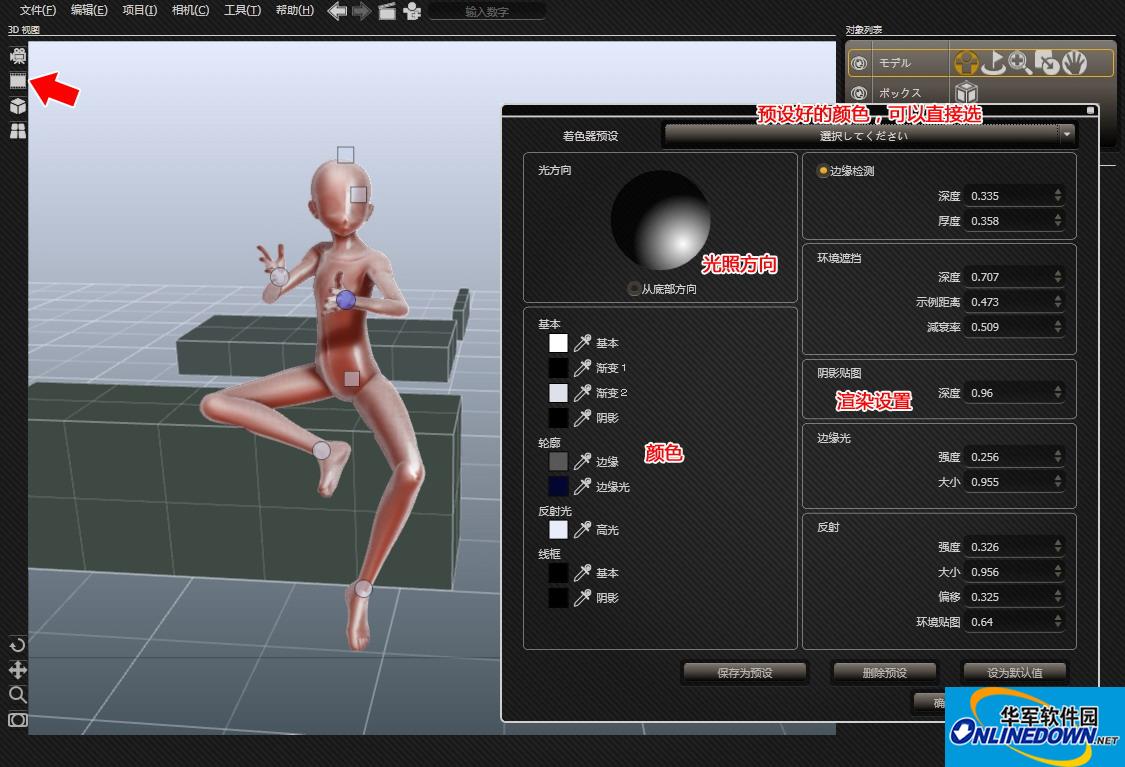The image size is (1125, 767).
Task: Open the 文件(F) menu
Action: (38, 11)
